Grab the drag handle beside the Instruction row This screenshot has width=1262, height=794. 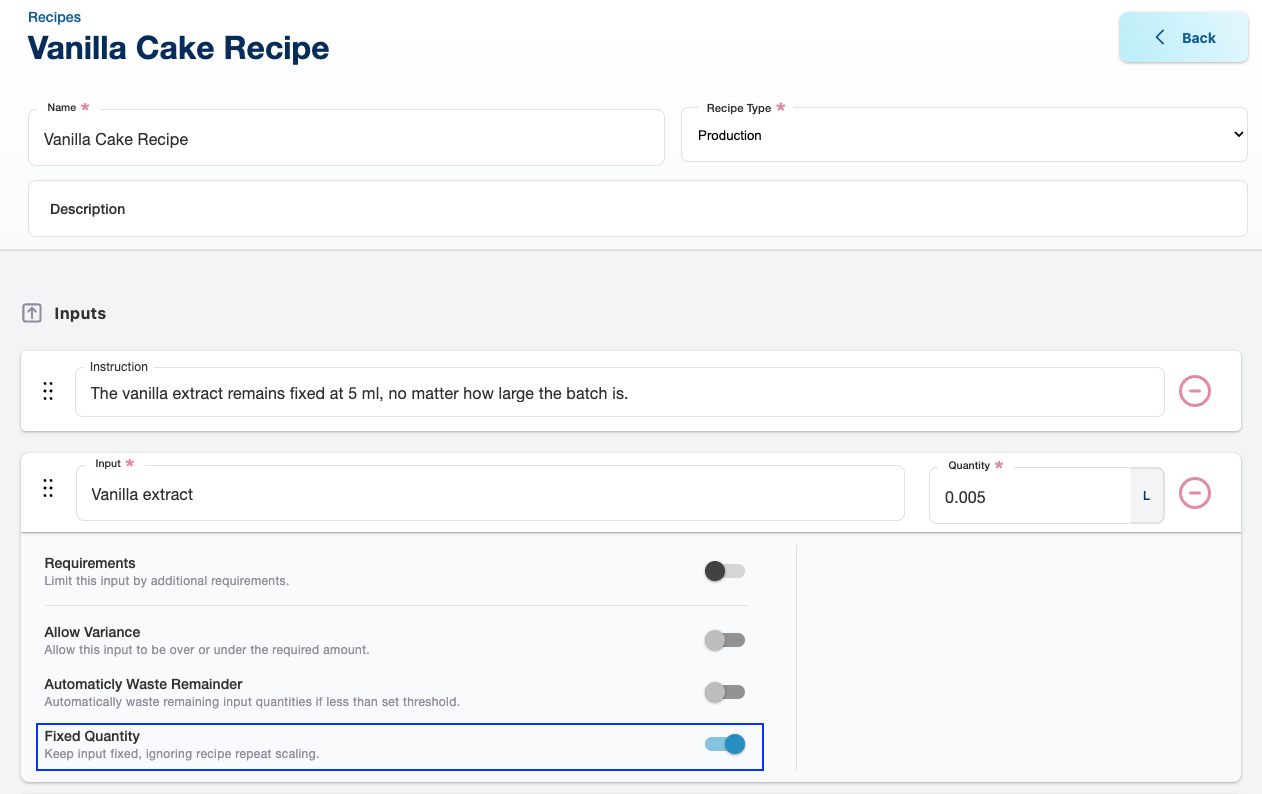click(x=48, y=391)
